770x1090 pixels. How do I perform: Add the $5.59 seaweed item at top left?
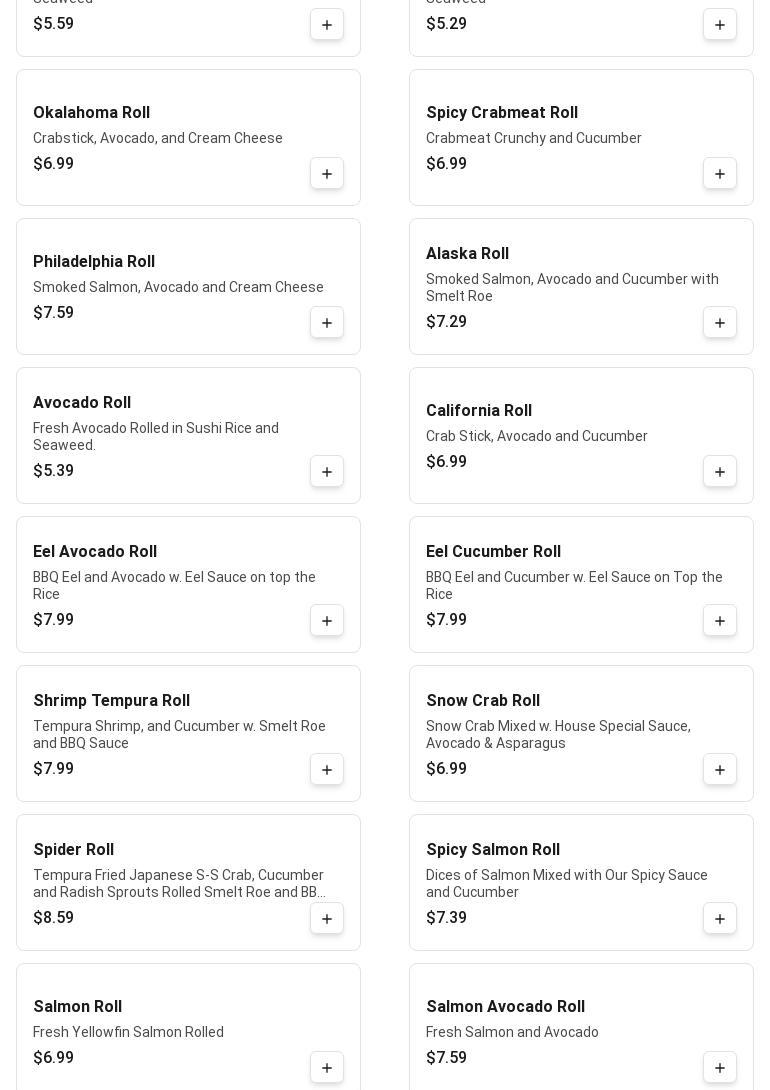[327, 25]
